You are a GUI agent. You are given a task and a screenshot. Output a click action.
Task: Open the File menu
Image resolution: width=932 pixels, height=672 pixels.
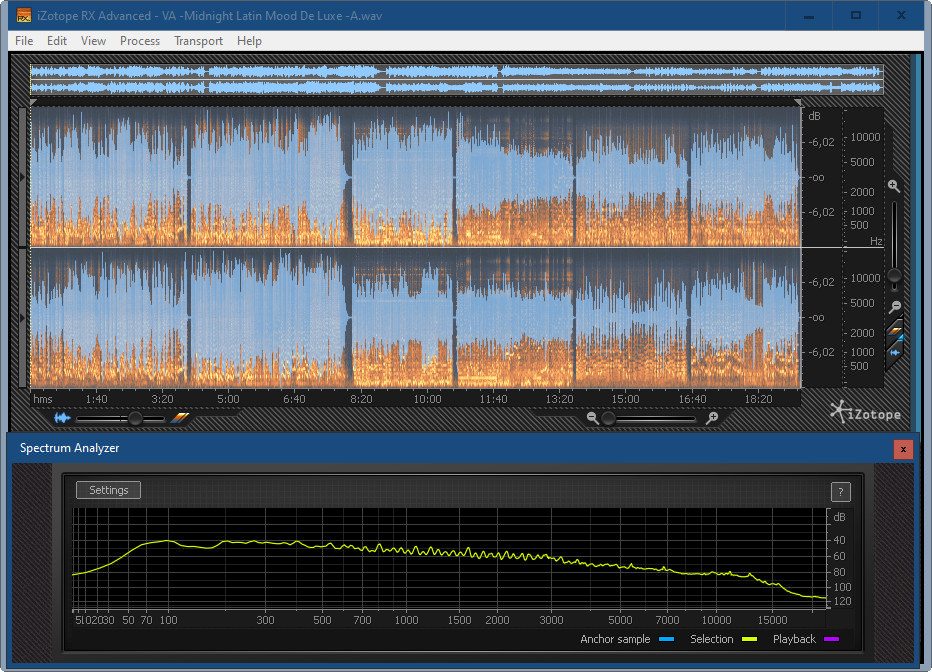coord(24,41)
